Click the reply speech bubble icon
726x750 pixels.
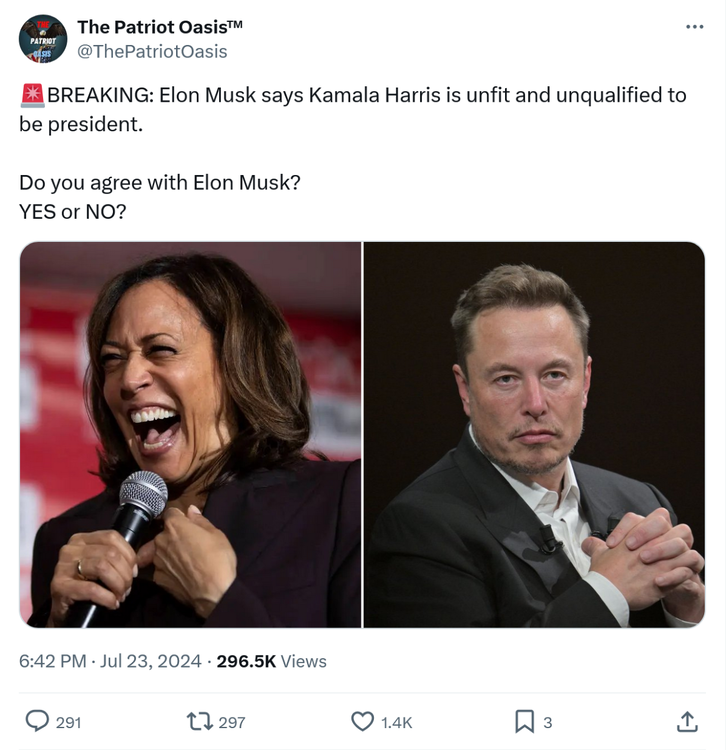point(37,721)
